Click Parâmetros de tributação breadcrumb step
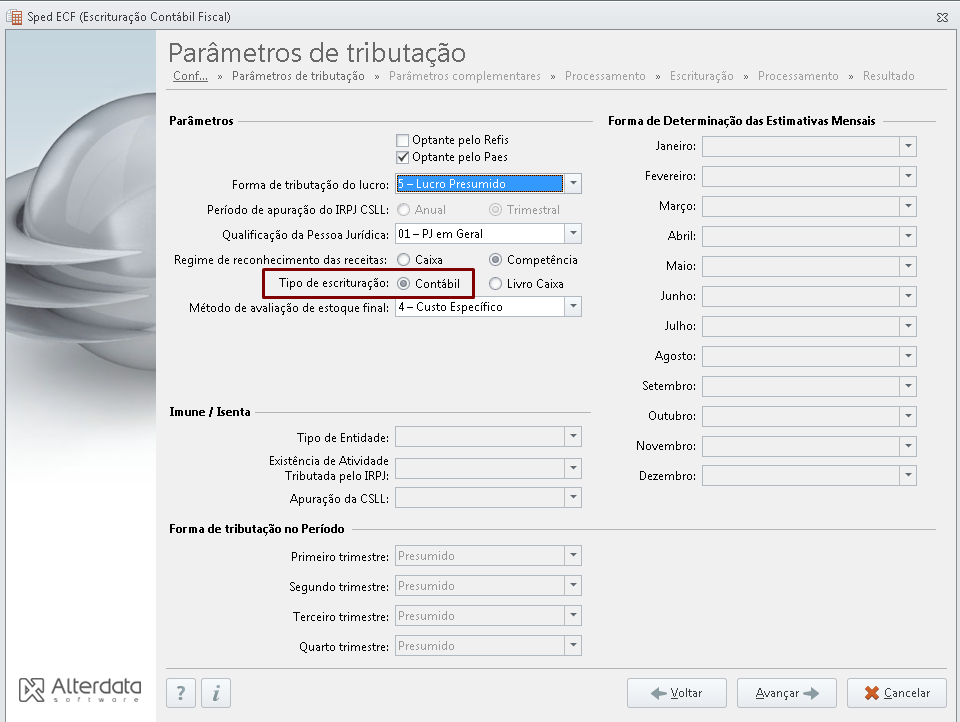Viewport: 960px width, 722px height. (298, 76)
